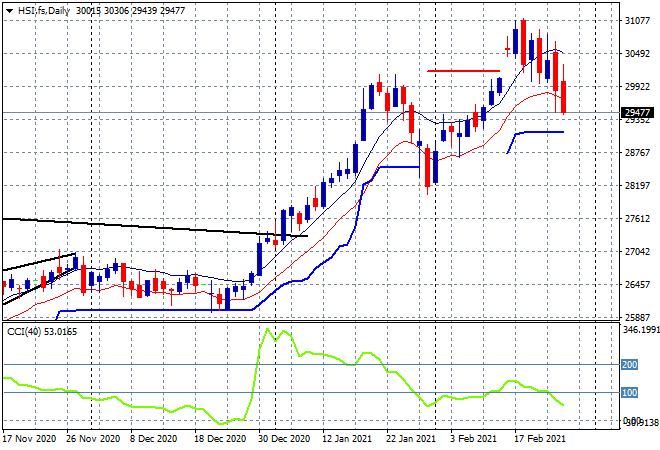Image resolution: width=660 pixels, height=450 pixels.
Task: Click the 22 Jan 2021 date label
Action: click(411, 439)
